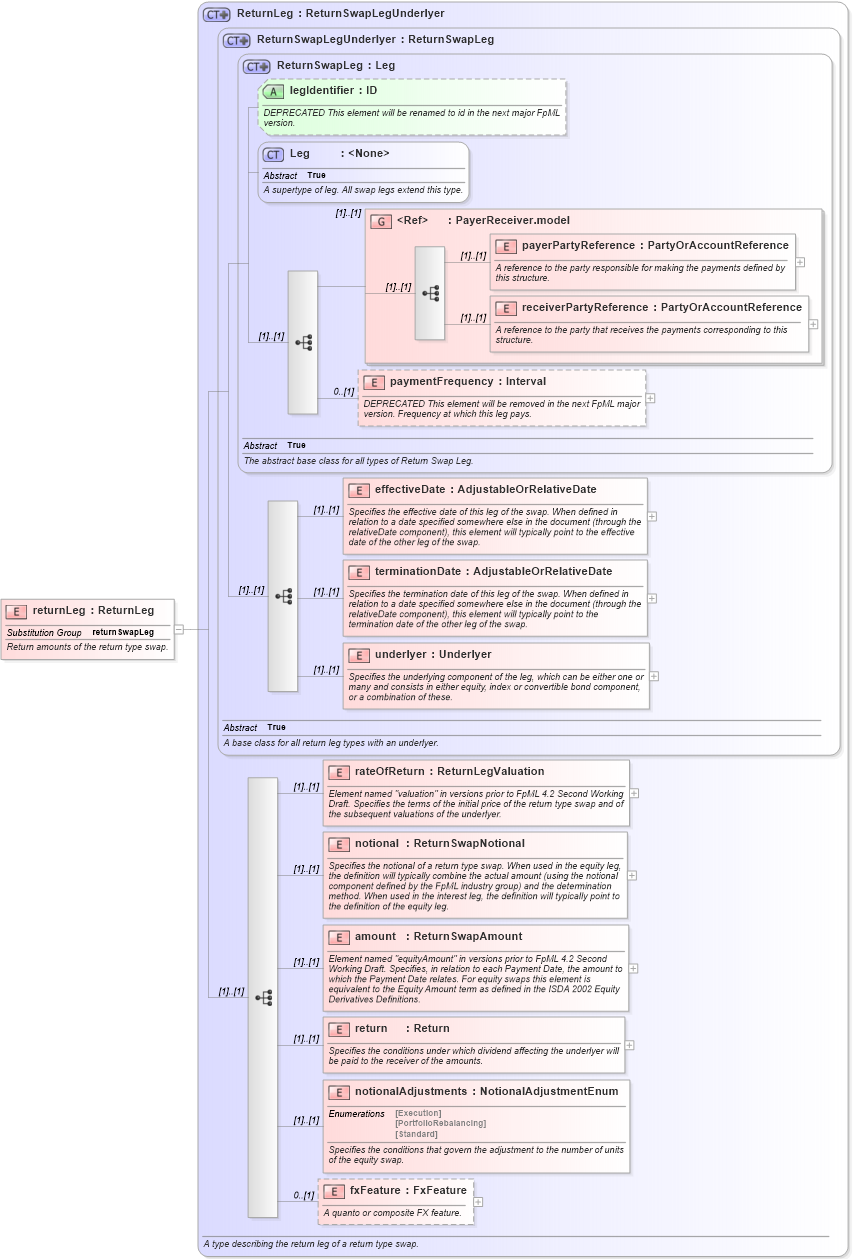
Task: Click the rateOfReturn element icon
Action: 337,772
